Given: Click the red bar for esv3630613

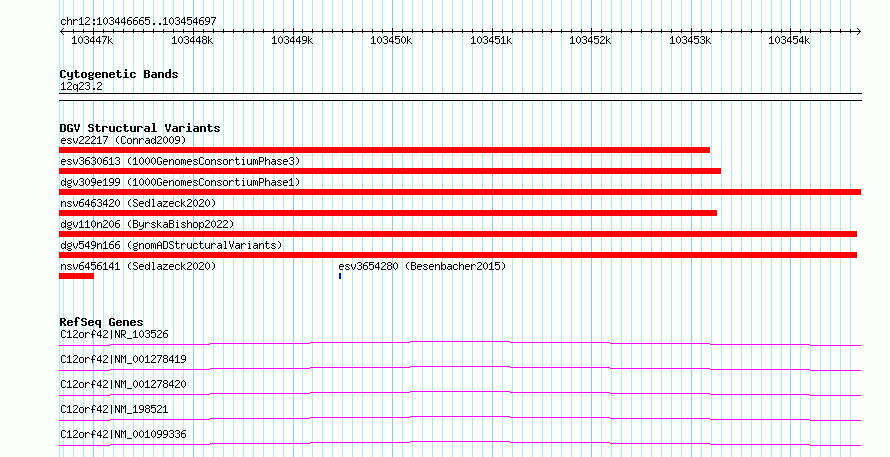Looking at the screenshot, I should [390, 171].
